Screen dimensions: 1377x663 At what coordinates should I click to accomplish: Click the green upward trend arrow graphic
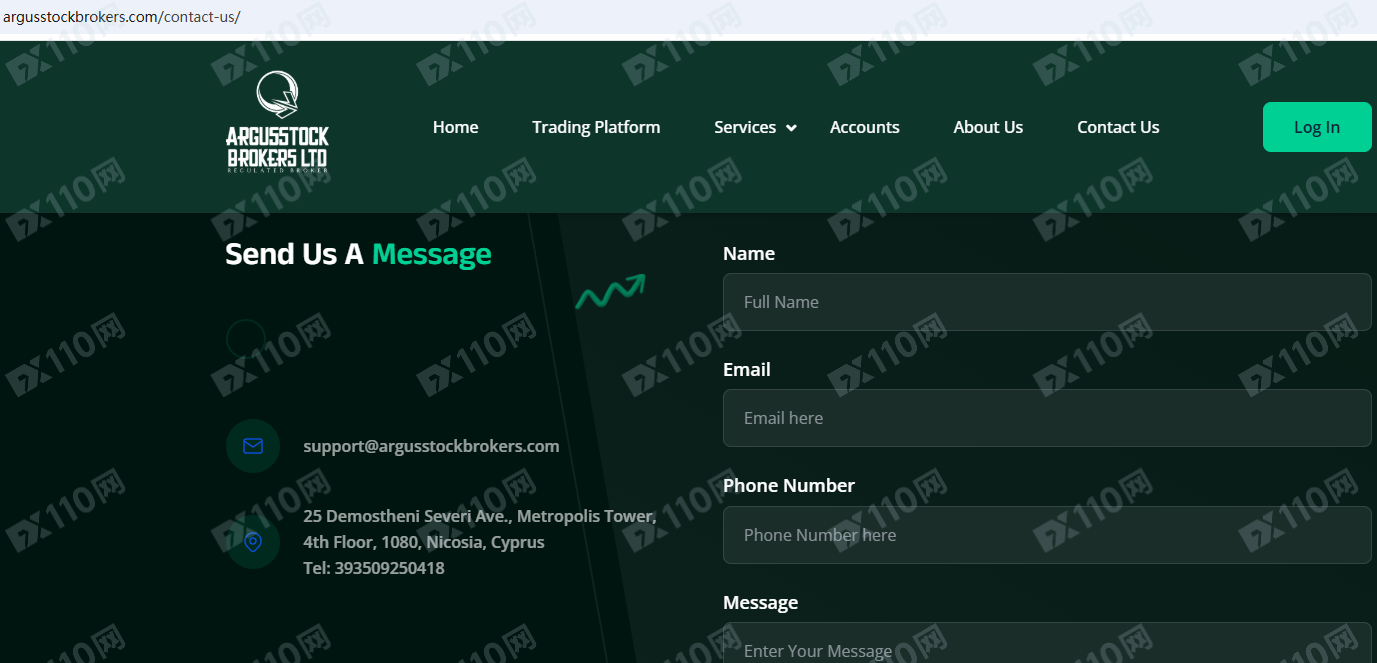pyautogui.click(x=610, y=291)
